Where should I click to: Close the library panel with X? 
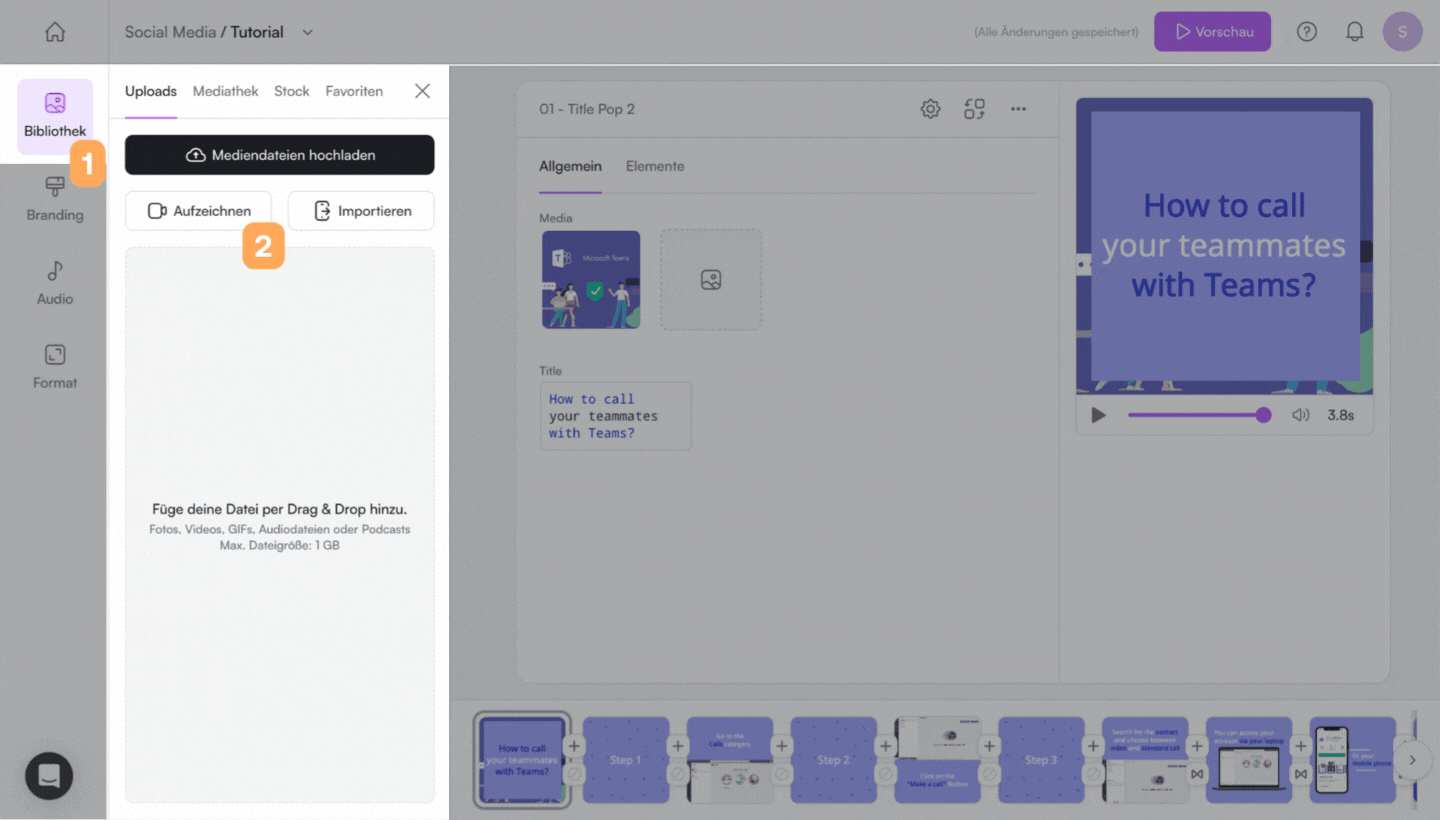tap(422, 91)
